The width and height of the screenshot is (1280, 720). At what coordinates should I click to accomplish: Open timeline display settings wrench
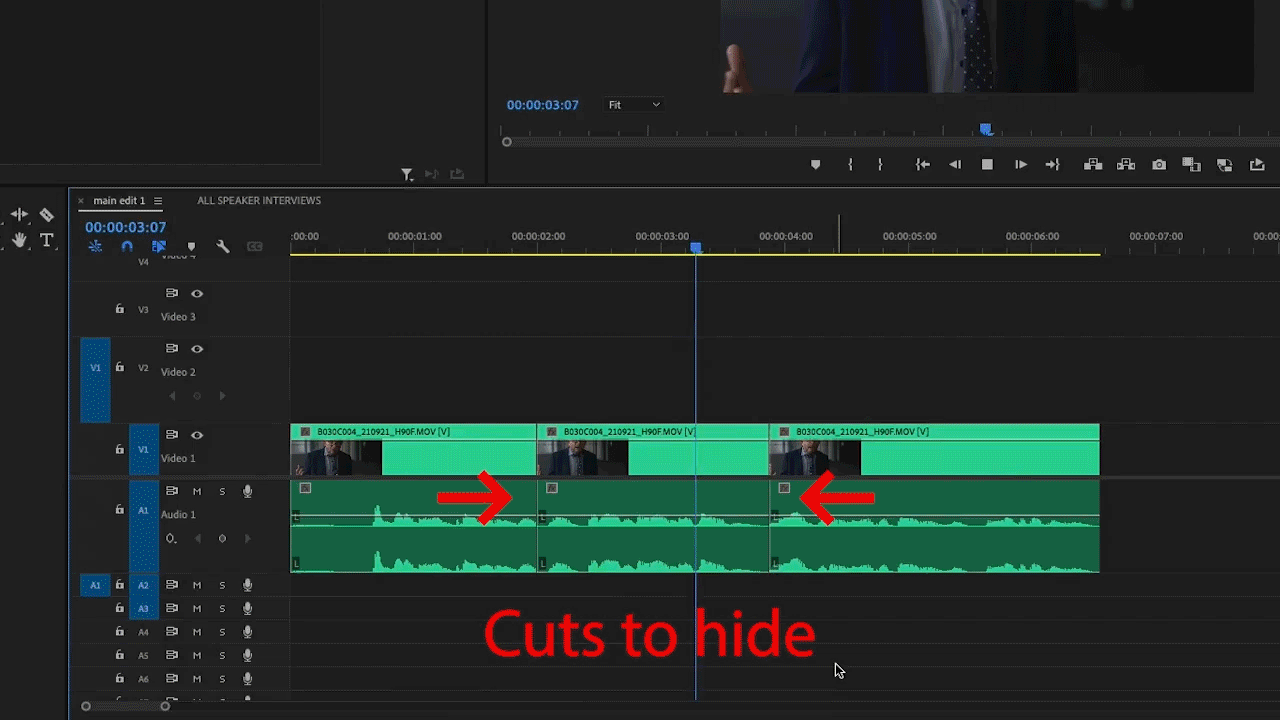(223, 246)
